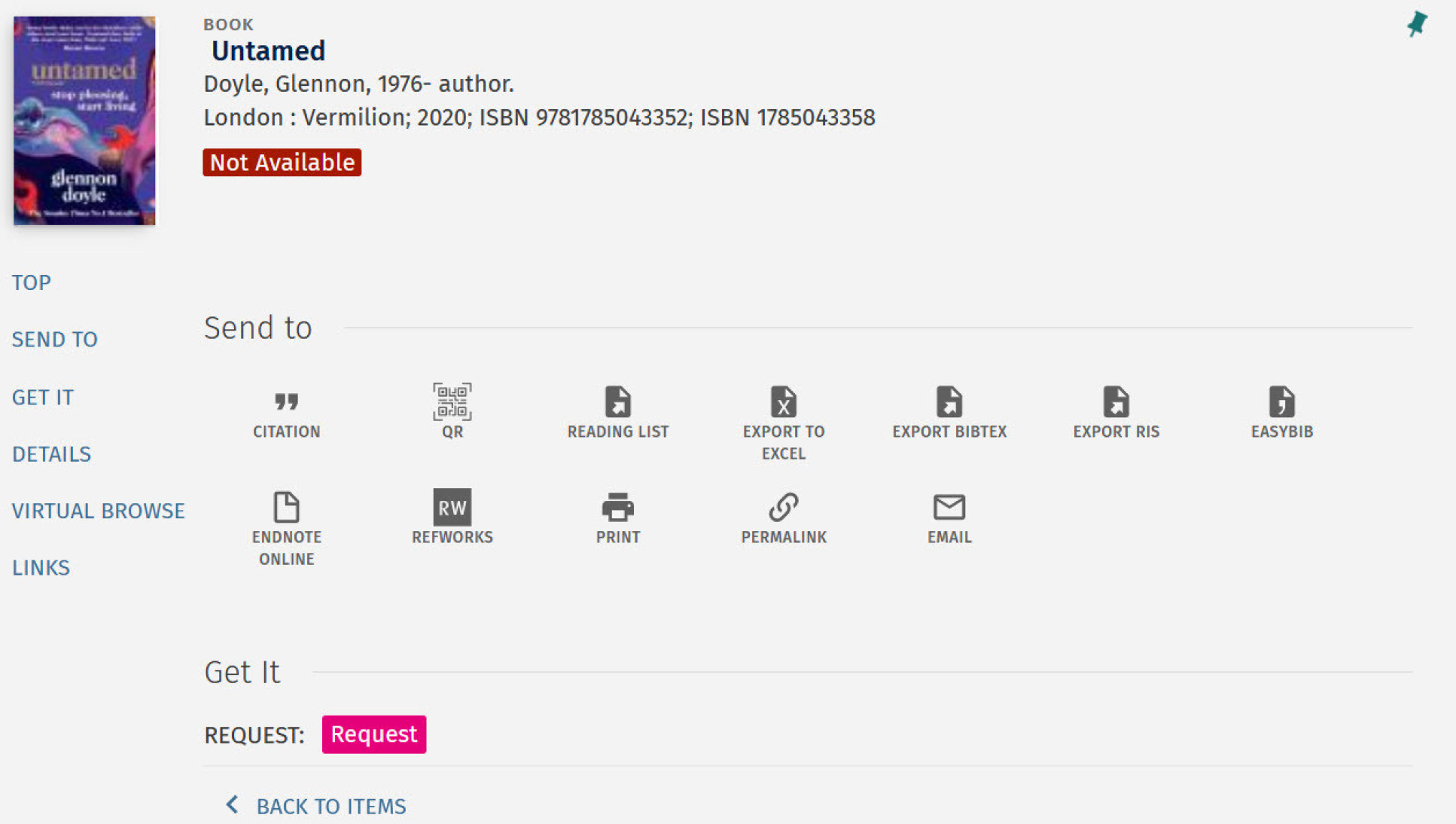
Task: Print this book record
Action: (617, 517)
